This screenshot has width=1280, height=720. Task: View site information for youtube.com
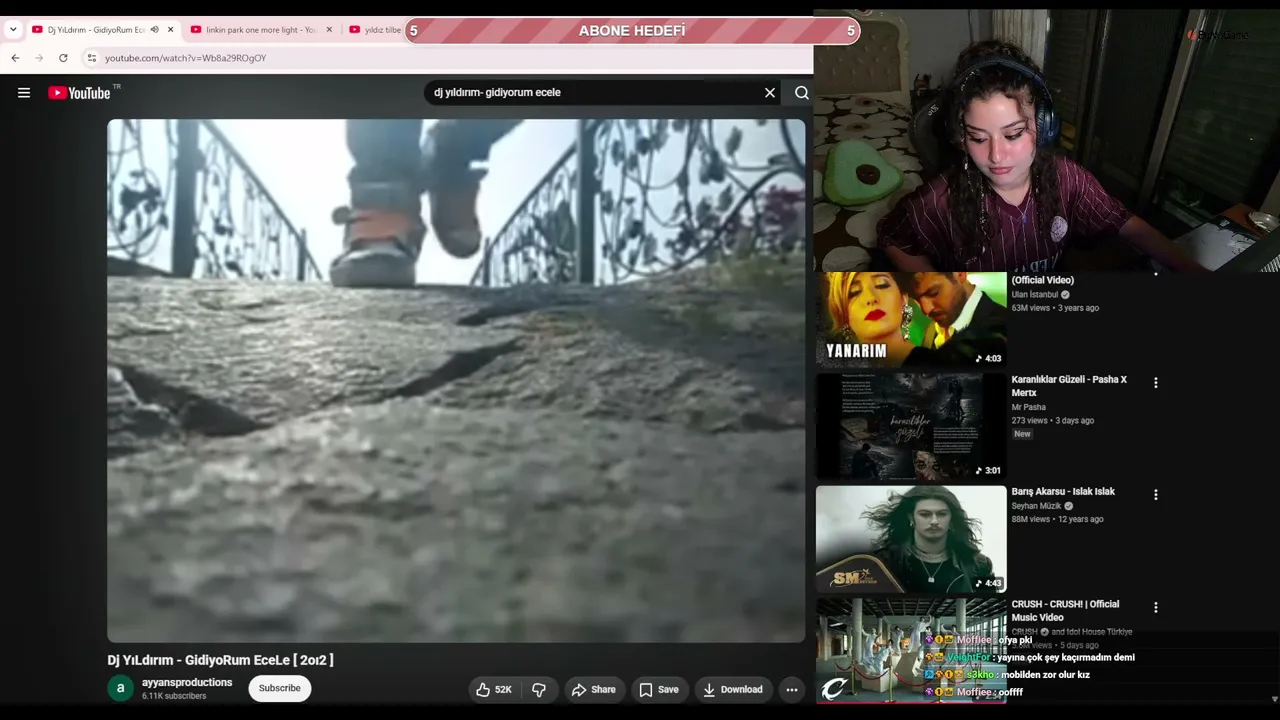pyautogui.click(x=91, y=58)
